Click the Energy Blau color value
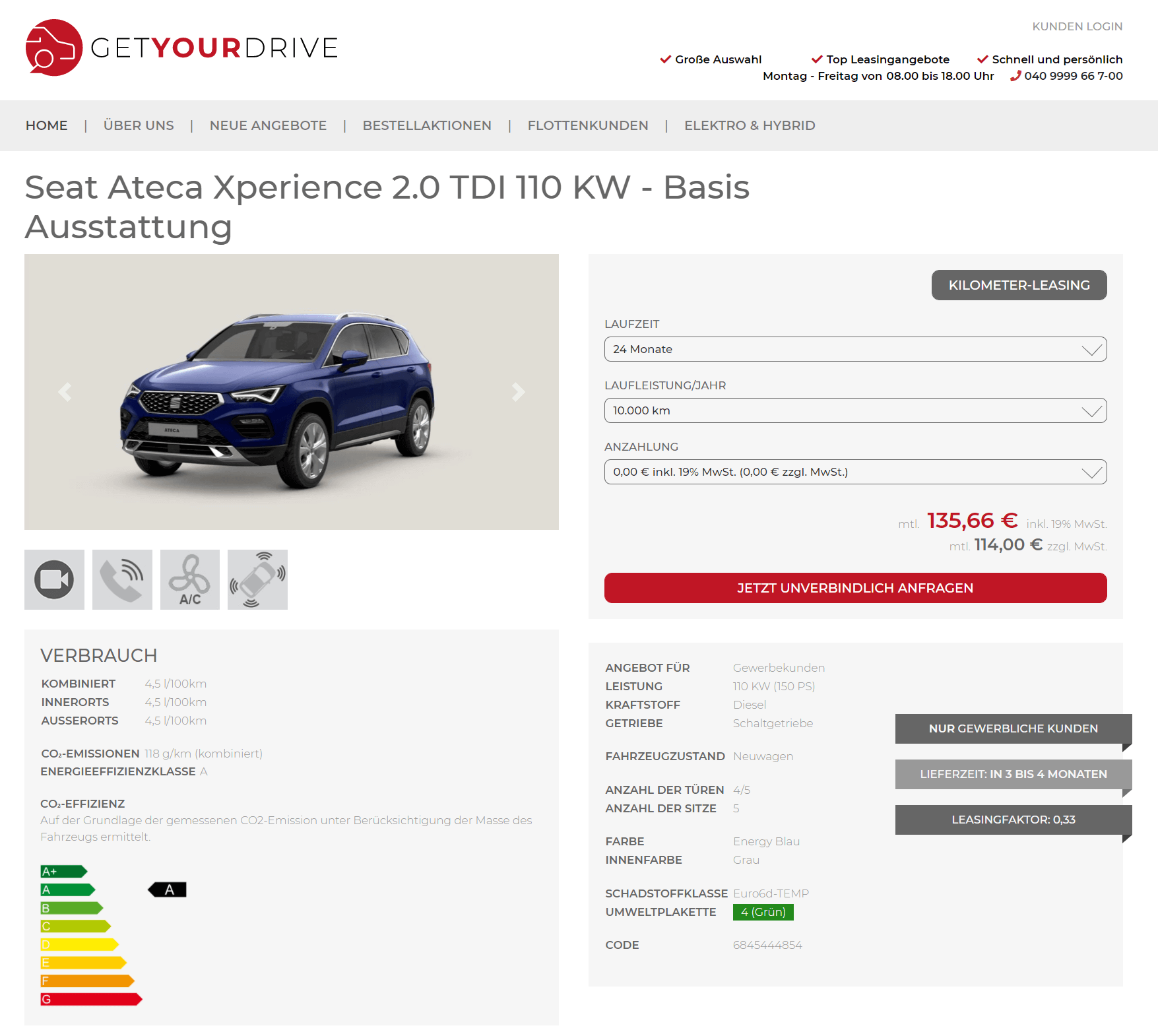1158x1036 pixels. [x=766, y=841]
